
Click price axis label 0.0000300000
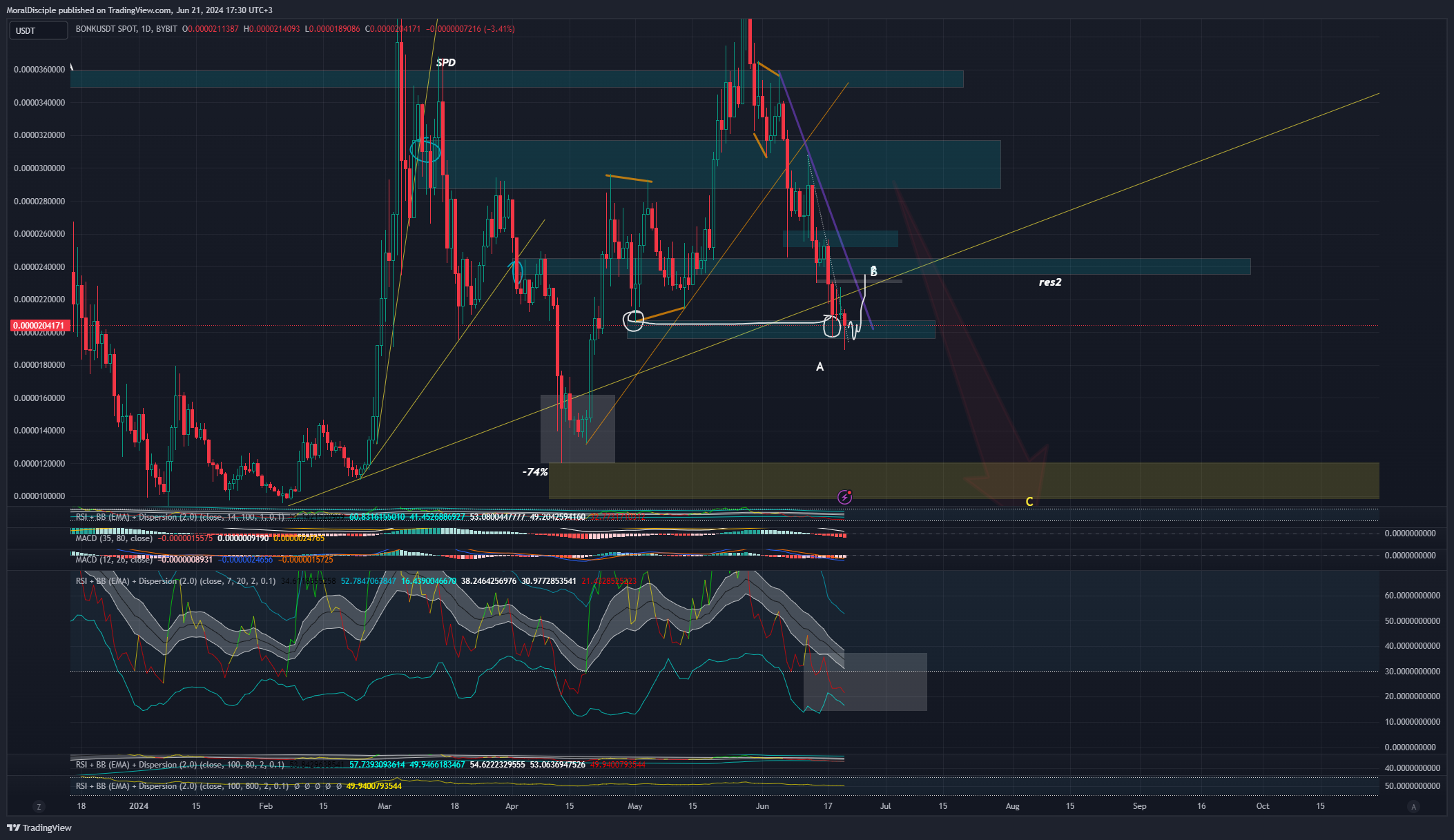click(x=39, y=168)
